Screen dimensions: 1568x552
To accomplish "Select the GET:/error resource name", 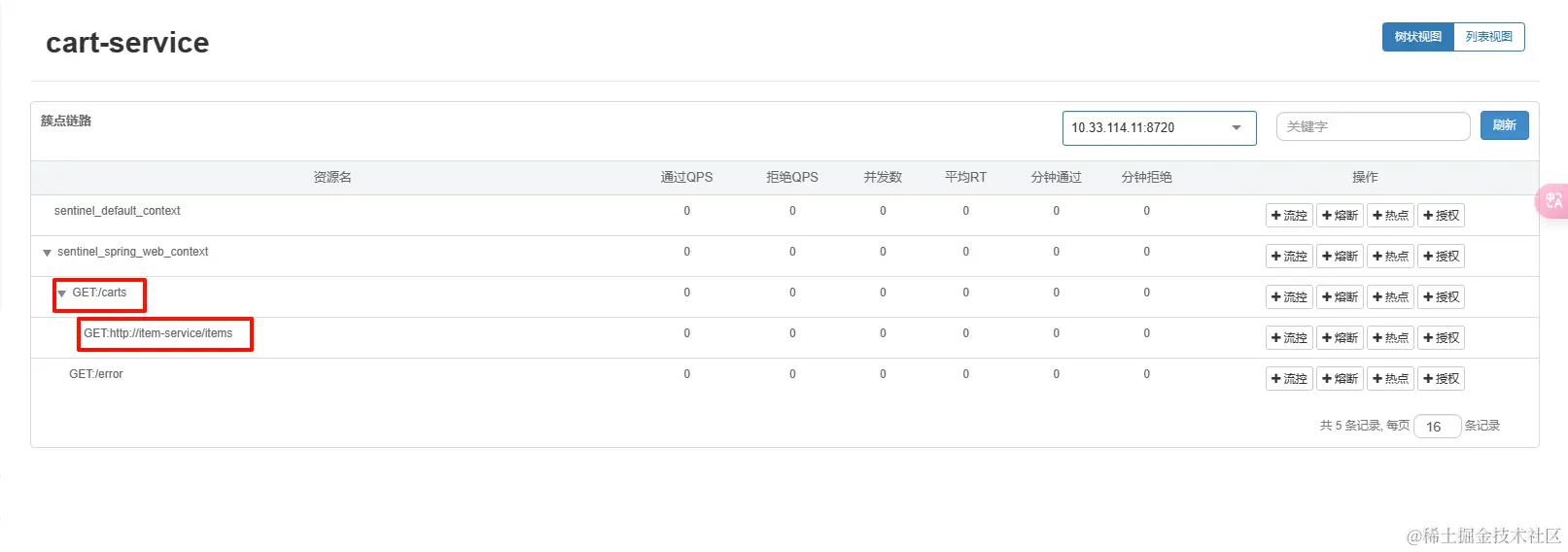I will (95, 374).
